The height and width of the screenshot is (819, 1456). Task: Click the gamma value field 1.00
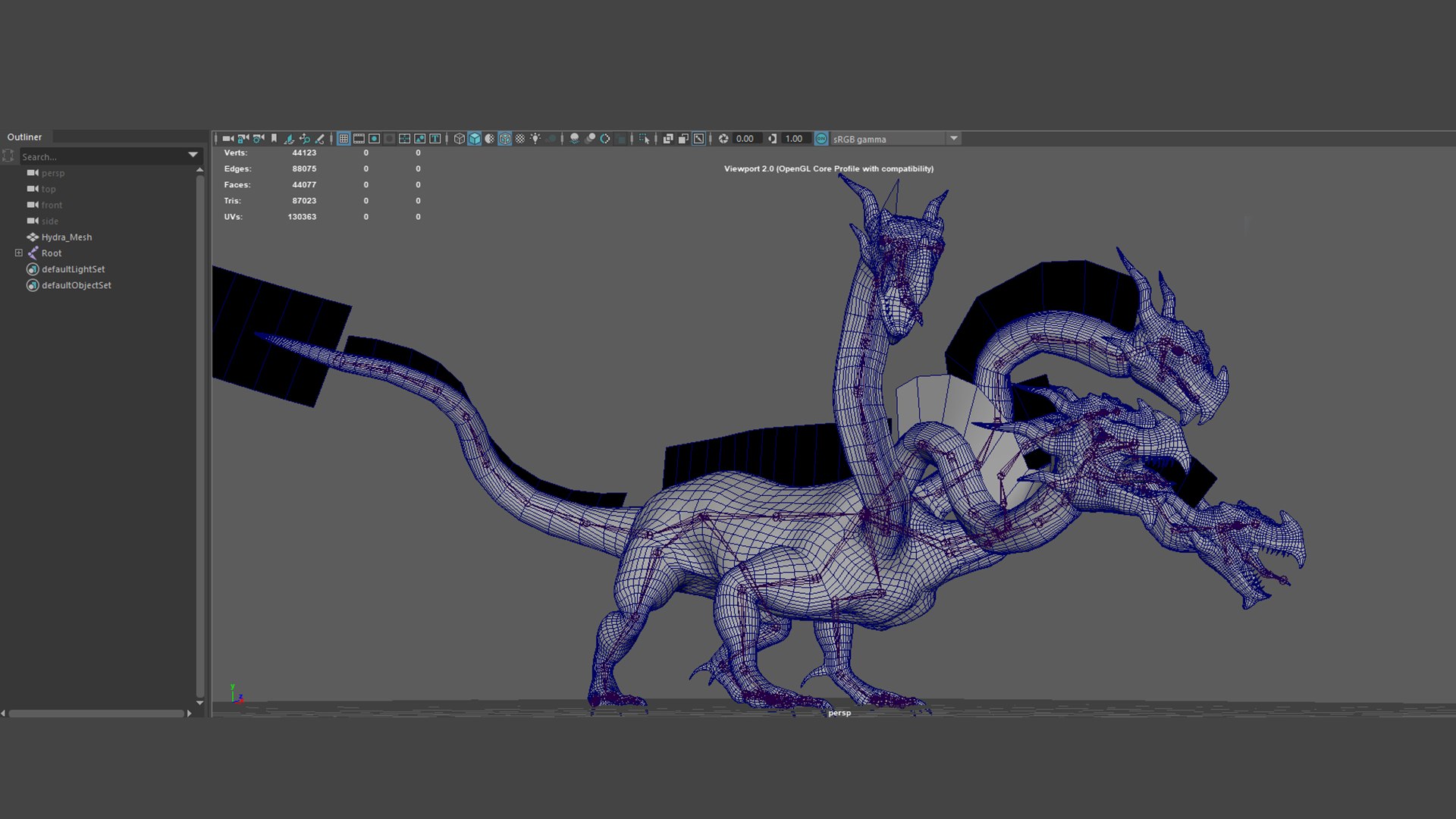click(x=795, y=139)
